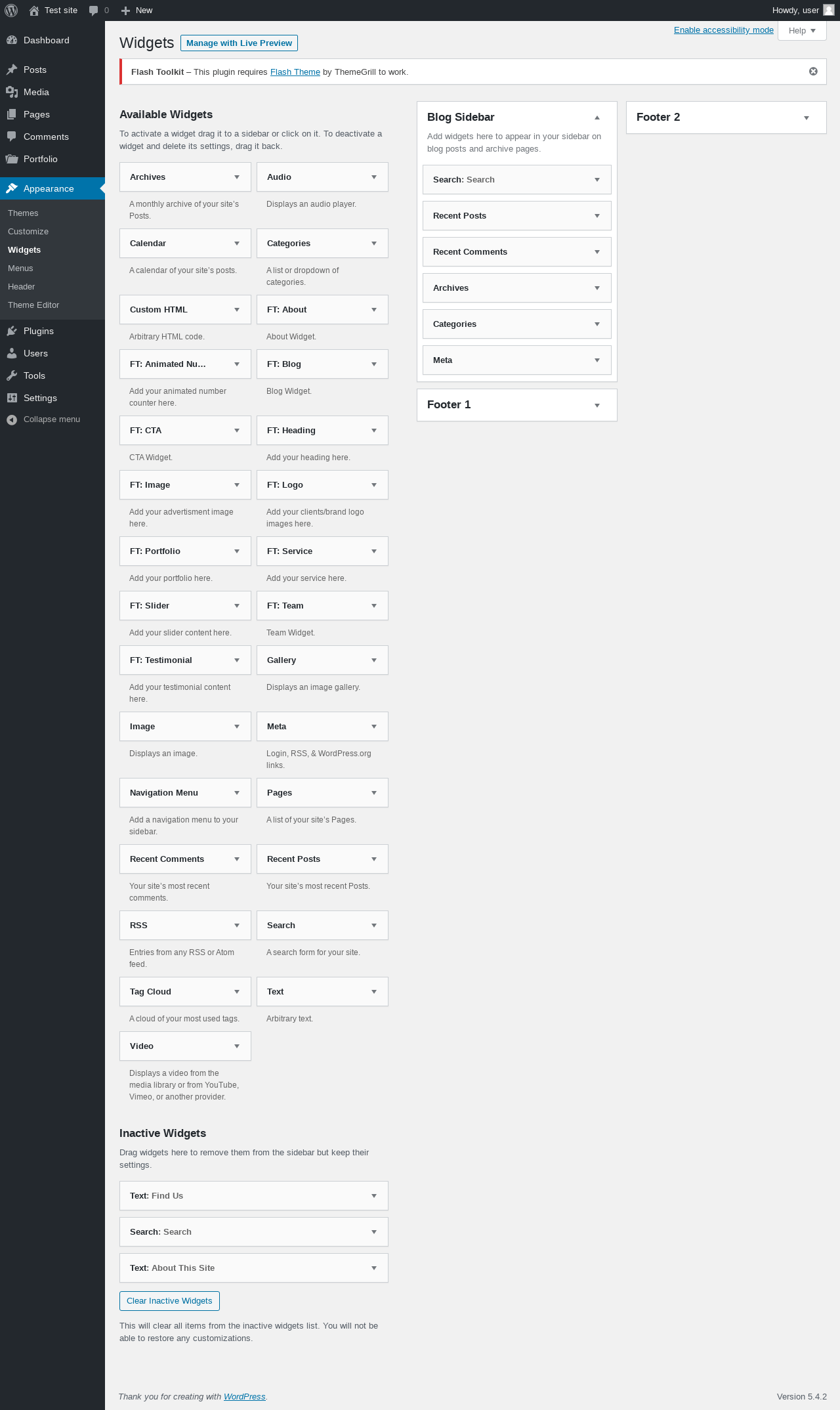Collapse the Blog Sidebar panel

(x=597, y=117)
